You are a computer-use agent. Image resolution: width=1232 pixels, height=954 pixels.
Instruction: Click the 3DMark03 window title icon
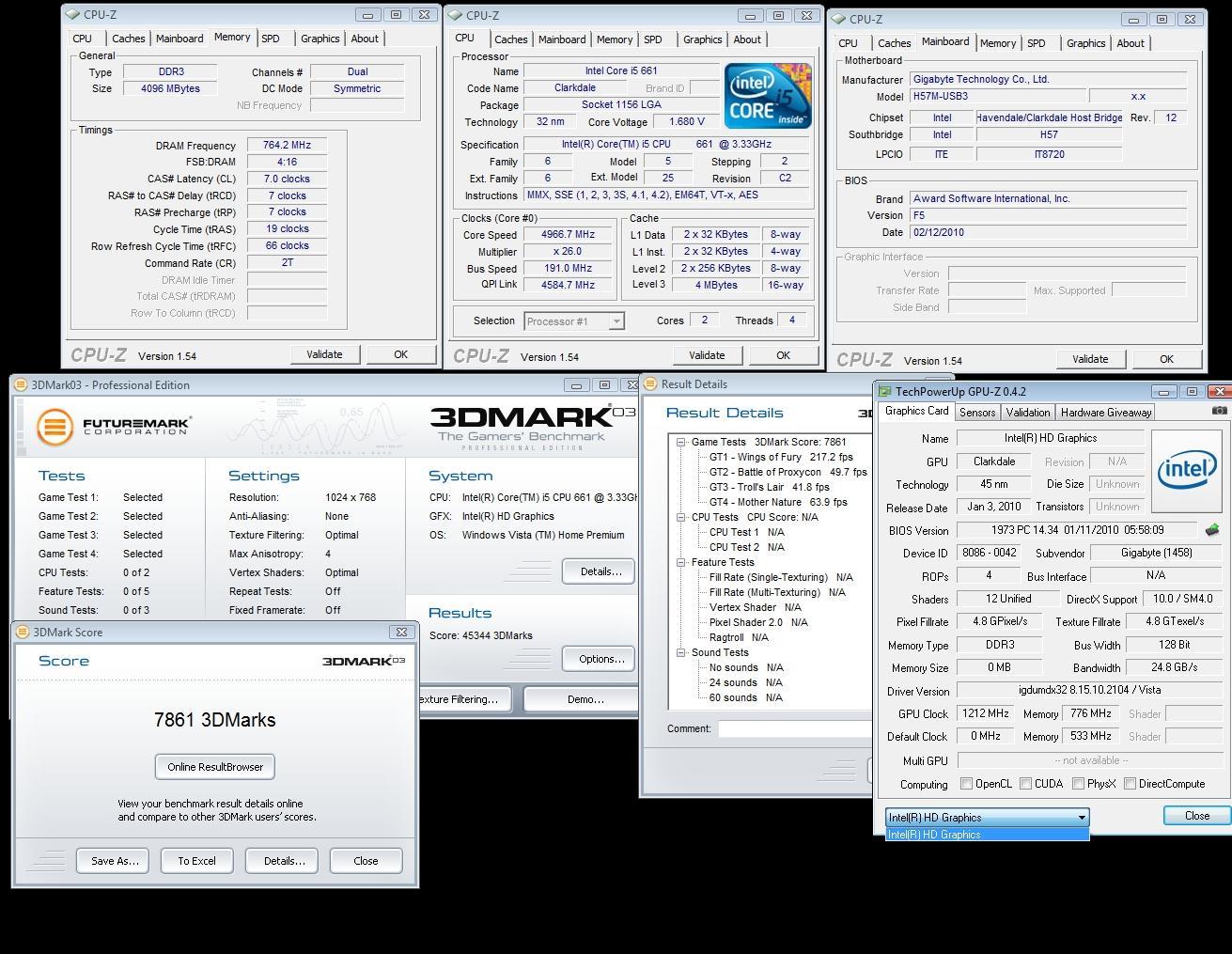(22, 384)
